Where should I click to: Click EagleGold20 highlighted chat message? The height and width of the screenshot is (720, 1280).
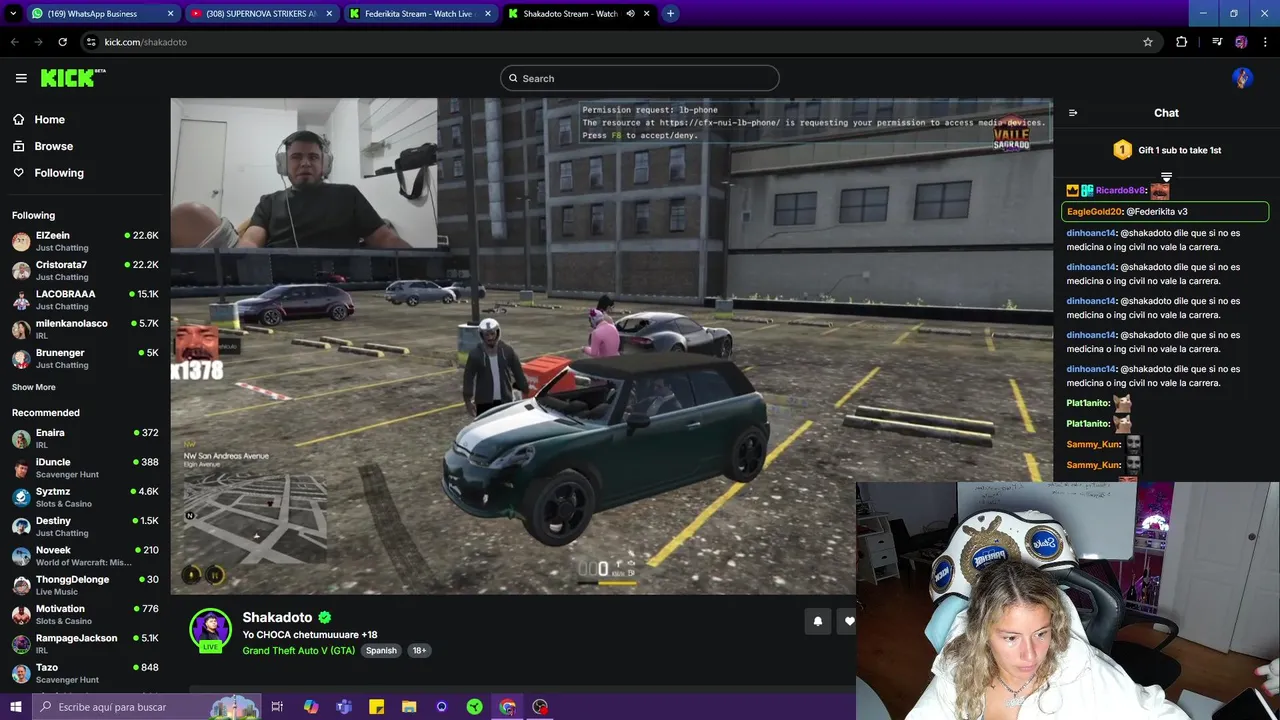pyautogui.click(x=1165, y=211)
